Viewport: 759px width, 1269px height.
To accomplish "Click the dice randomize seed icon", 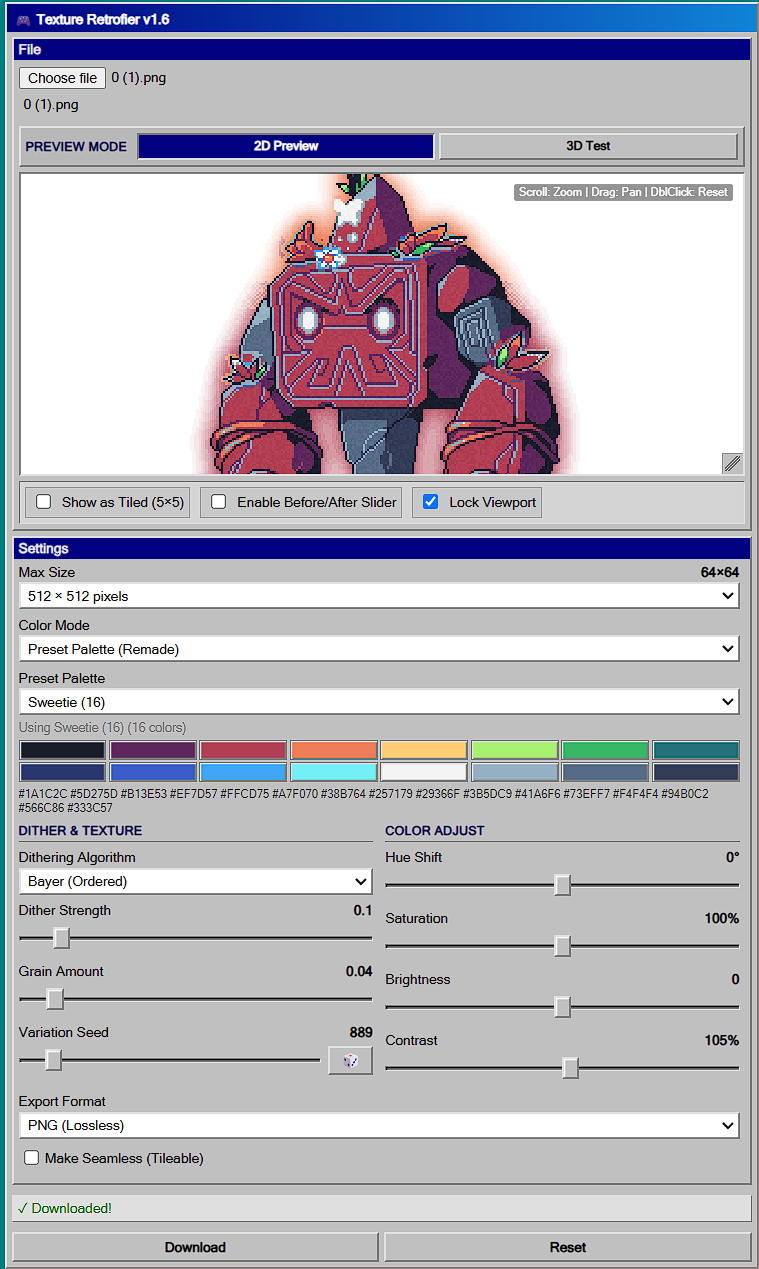I will [350, 1061].
